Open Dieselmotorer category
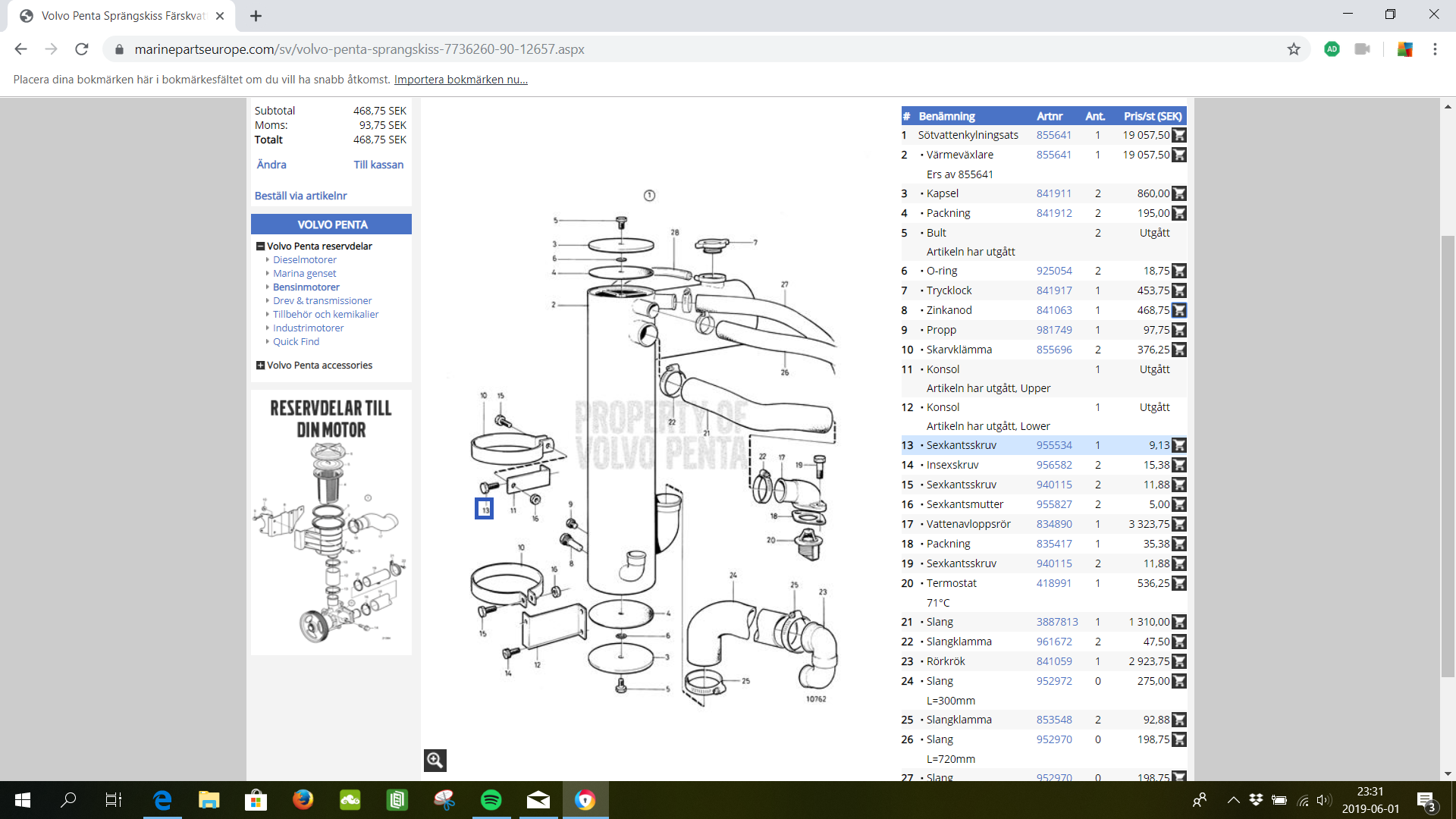This screenshot has height=819, width=1456. click(305, 260)
